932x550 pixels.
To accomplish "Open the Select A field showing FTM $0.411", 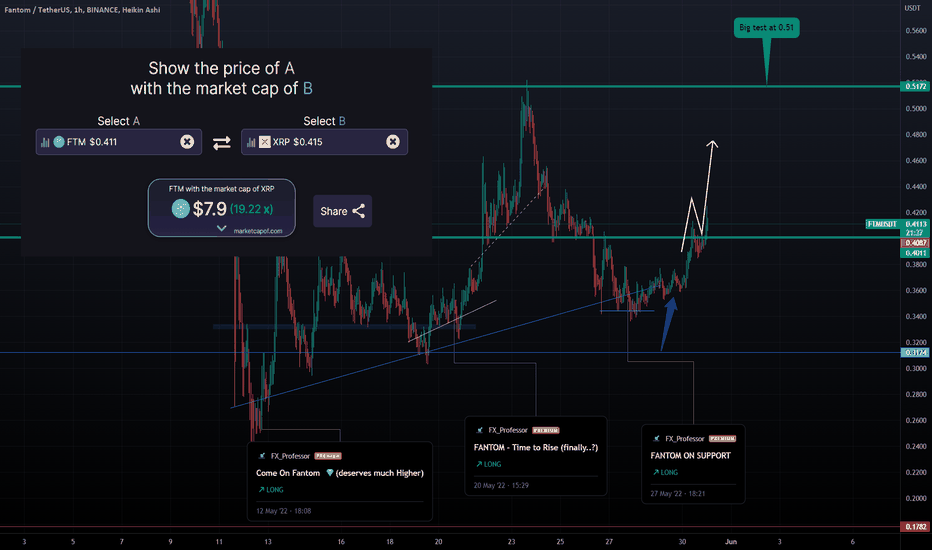I will pos(119,142).
